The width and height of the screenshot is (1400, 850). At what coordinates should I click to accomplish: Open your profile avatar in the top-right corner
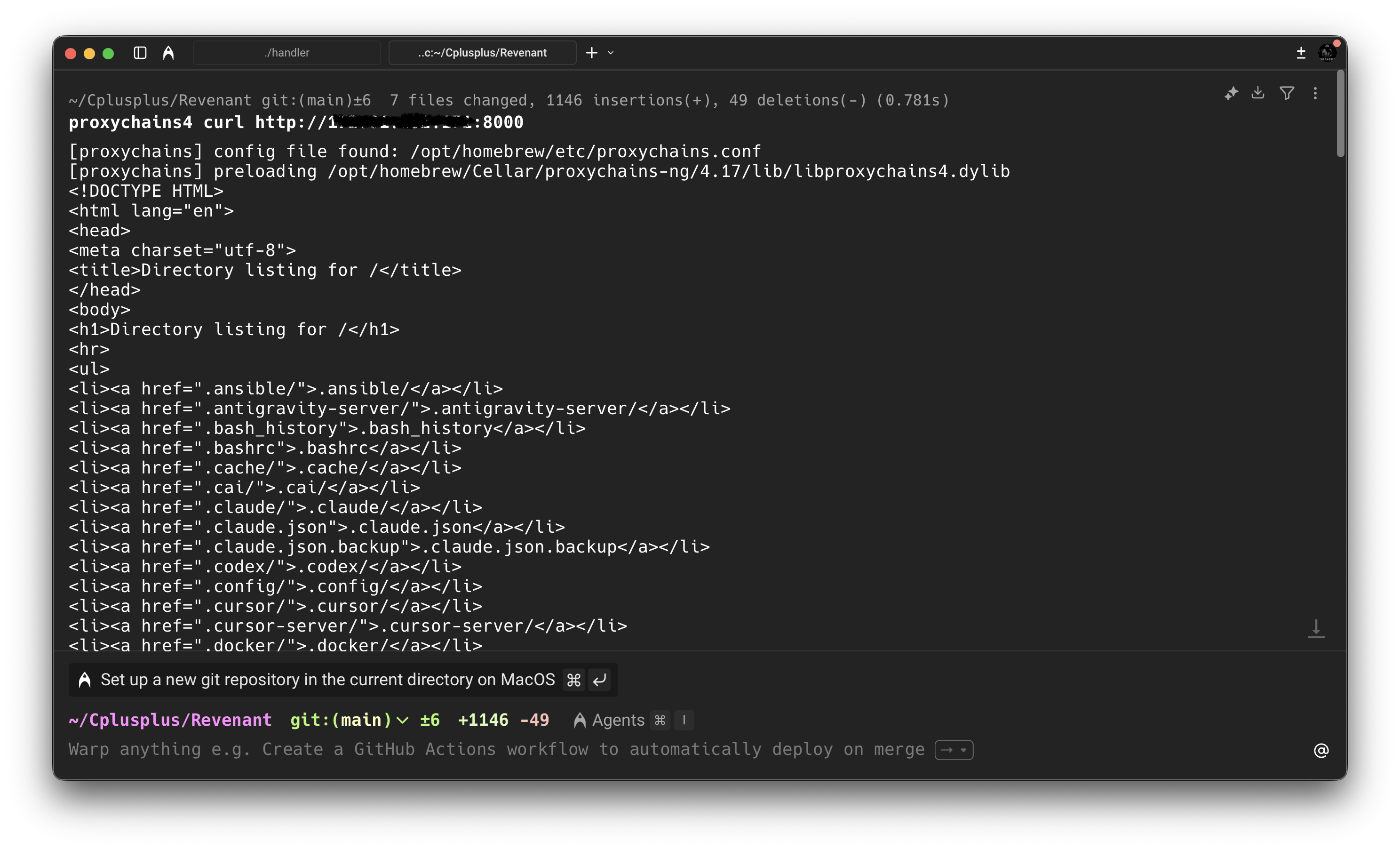pos(1328,53)
